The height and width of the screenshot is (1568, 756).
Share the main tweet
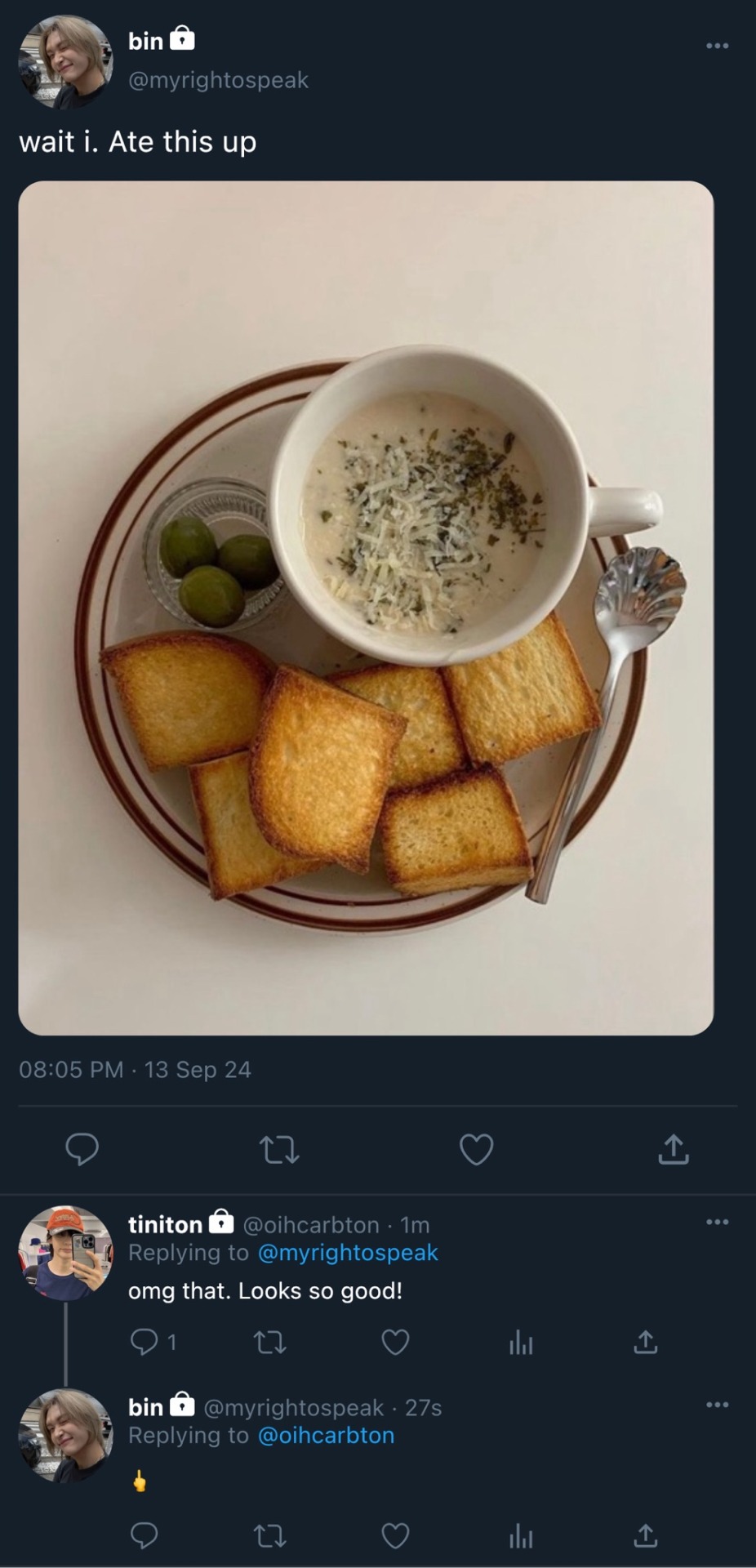(x=673, y=1149)
